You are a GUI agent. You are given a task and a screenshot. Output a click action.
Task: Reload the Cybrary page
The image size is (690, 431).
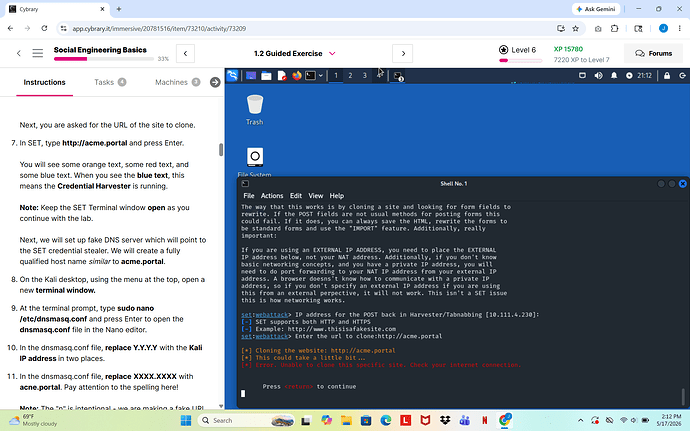coord(44,28)
